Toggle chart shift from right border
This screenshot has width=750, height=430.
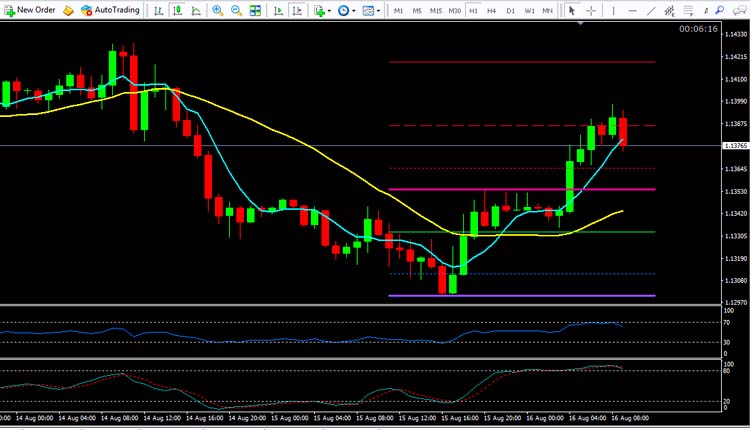click(297, 10)
